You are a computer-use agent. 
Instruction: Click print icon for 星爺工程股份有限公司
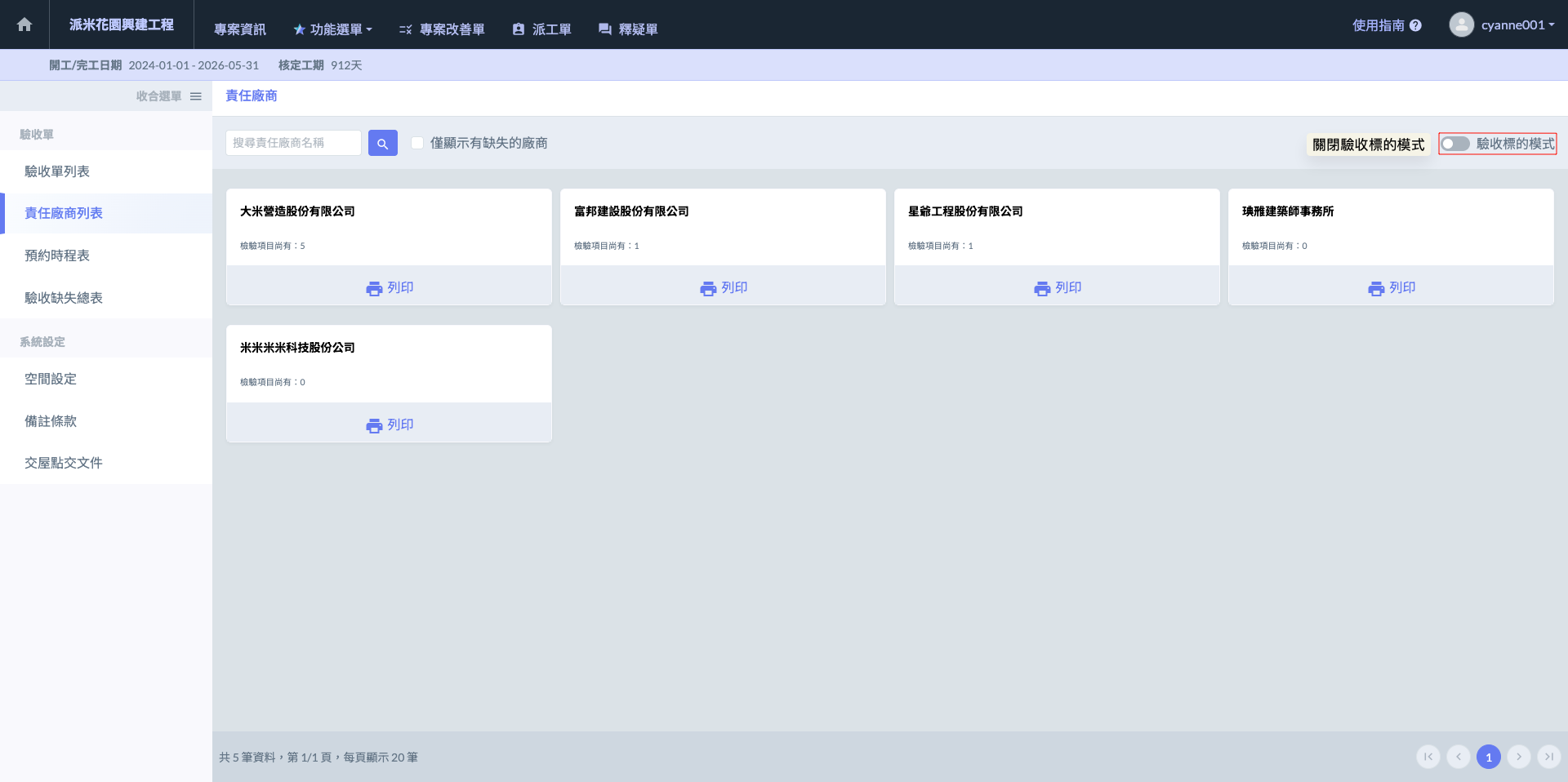point(1042,288)
